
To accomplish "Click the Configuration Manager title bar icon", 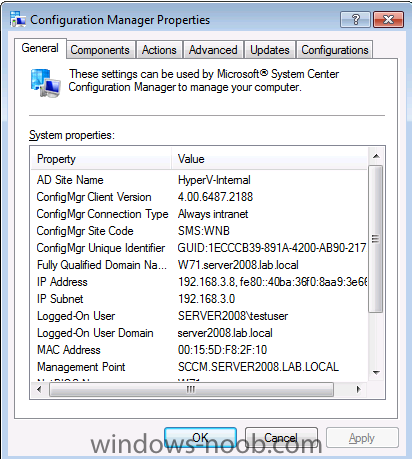I will click(18, 19).
